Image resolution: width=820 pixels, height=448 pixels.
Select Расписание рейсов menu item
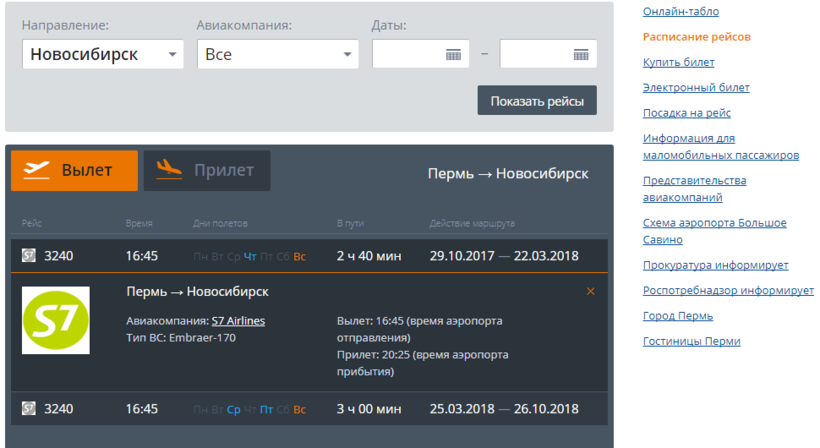(x=696, y=37)
